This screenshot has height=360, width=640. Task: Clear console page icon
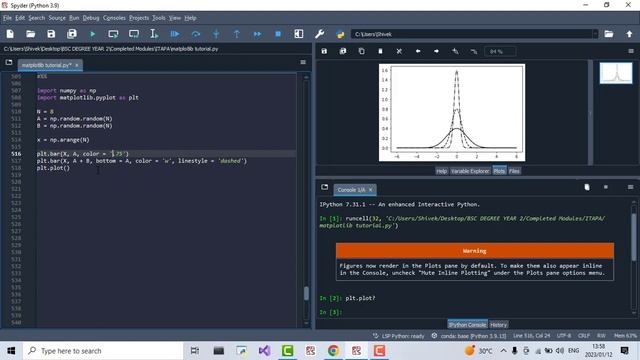click(587, 187)
